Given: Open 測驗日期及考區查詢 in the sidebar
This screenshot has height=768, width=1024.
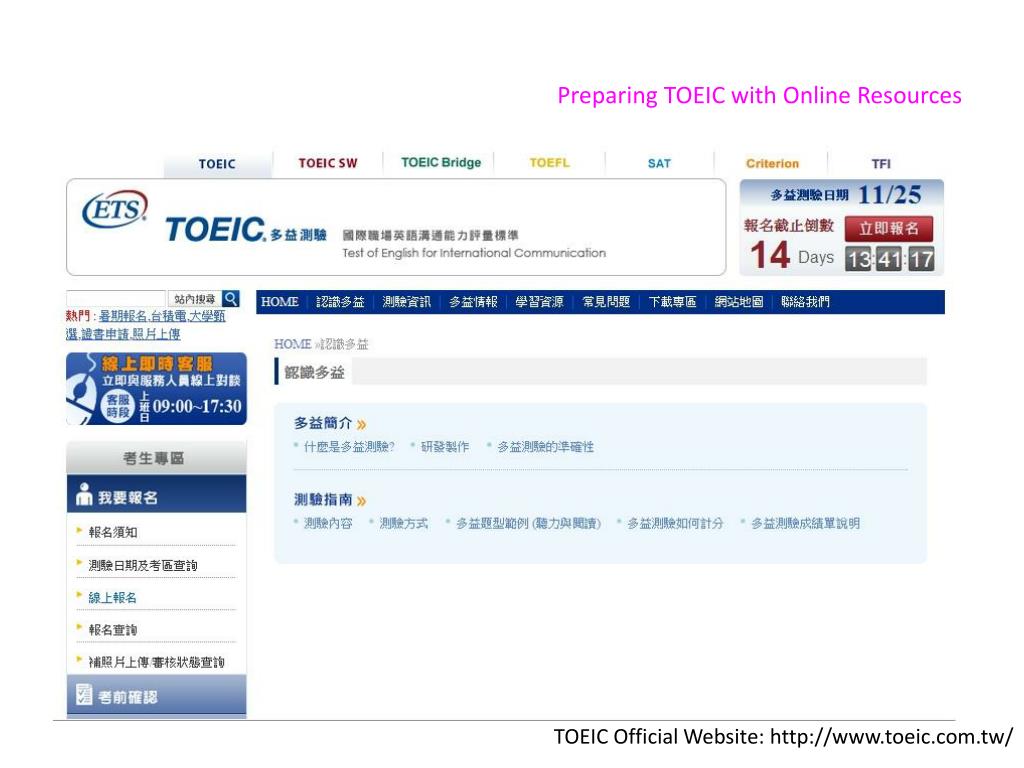Looking at the screenshot, I should [142, 566].
